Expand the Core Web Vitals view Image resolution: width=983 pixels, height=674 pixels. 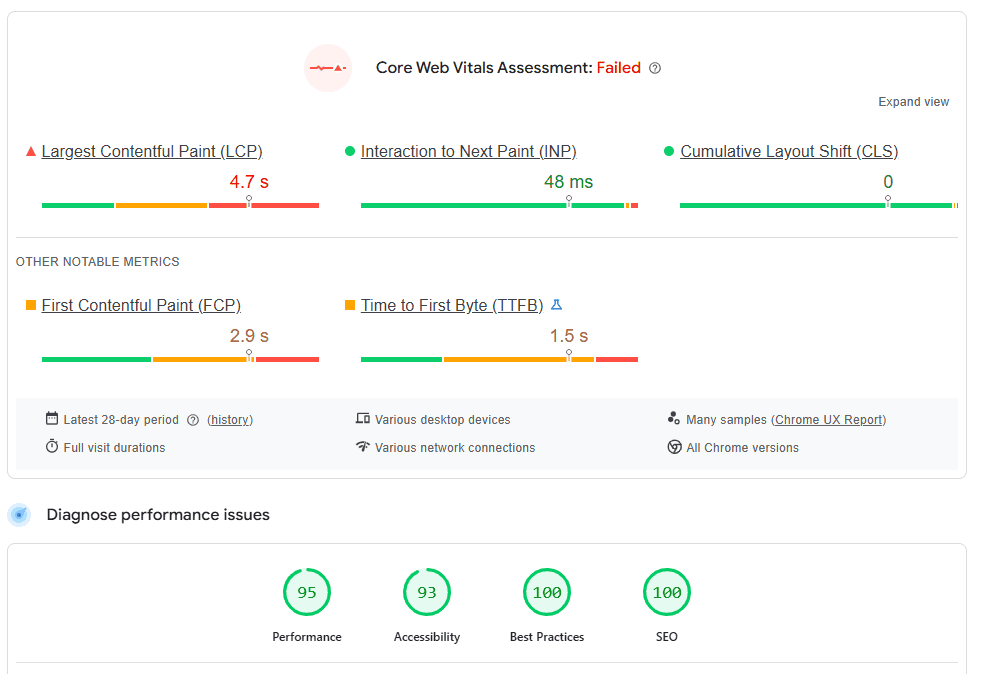tap(913, 101)
